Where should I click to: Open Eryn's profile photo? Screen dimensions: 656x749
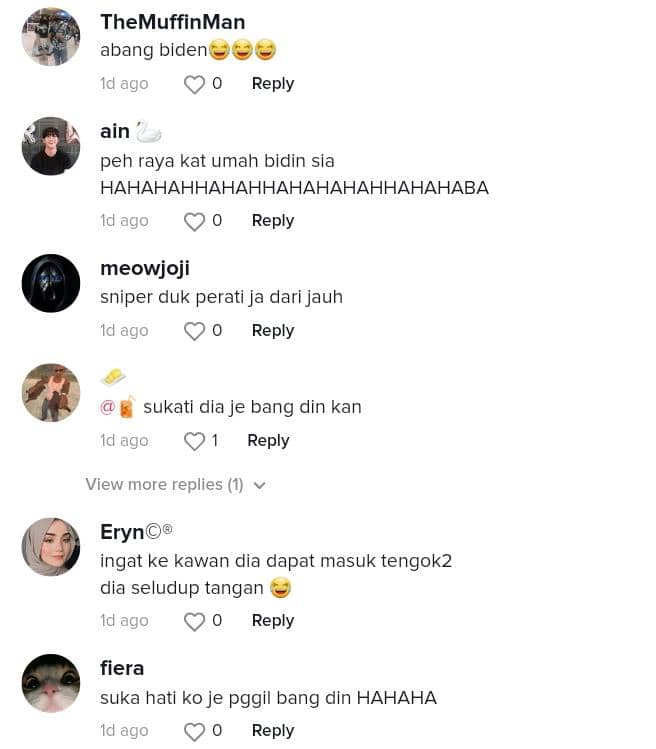[x=51, y=547]
